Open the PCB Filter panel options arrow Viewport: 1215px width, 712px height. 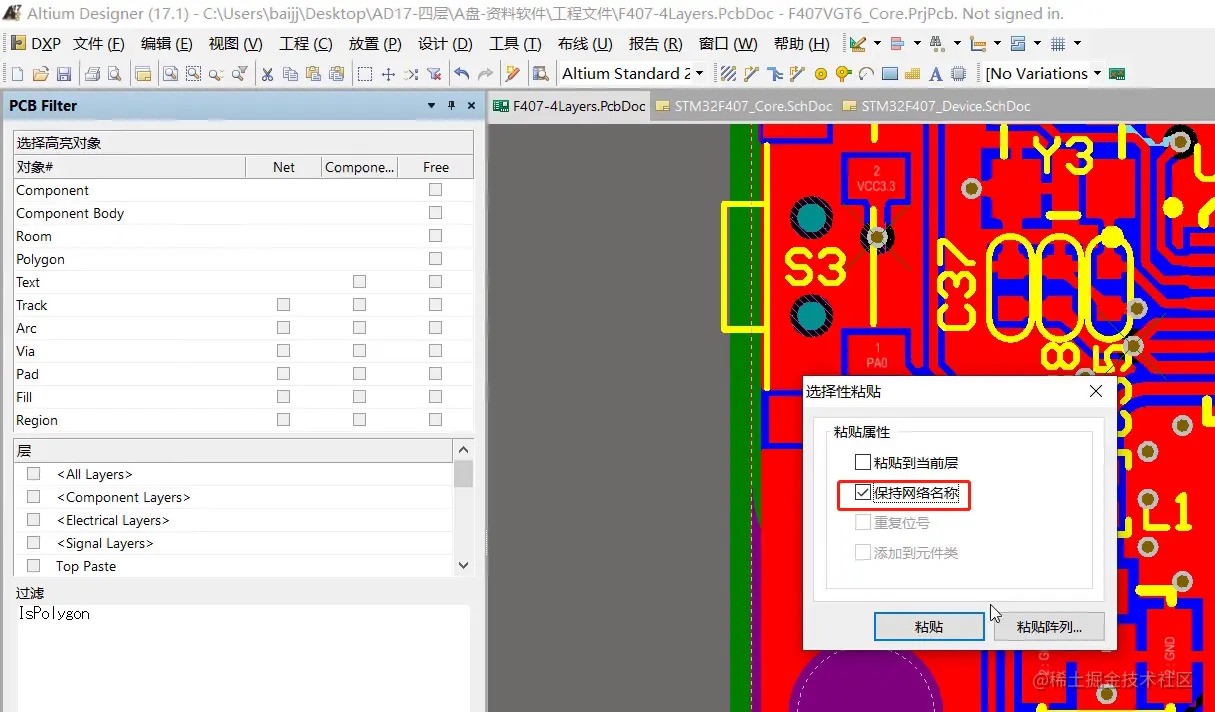[431, 105]
